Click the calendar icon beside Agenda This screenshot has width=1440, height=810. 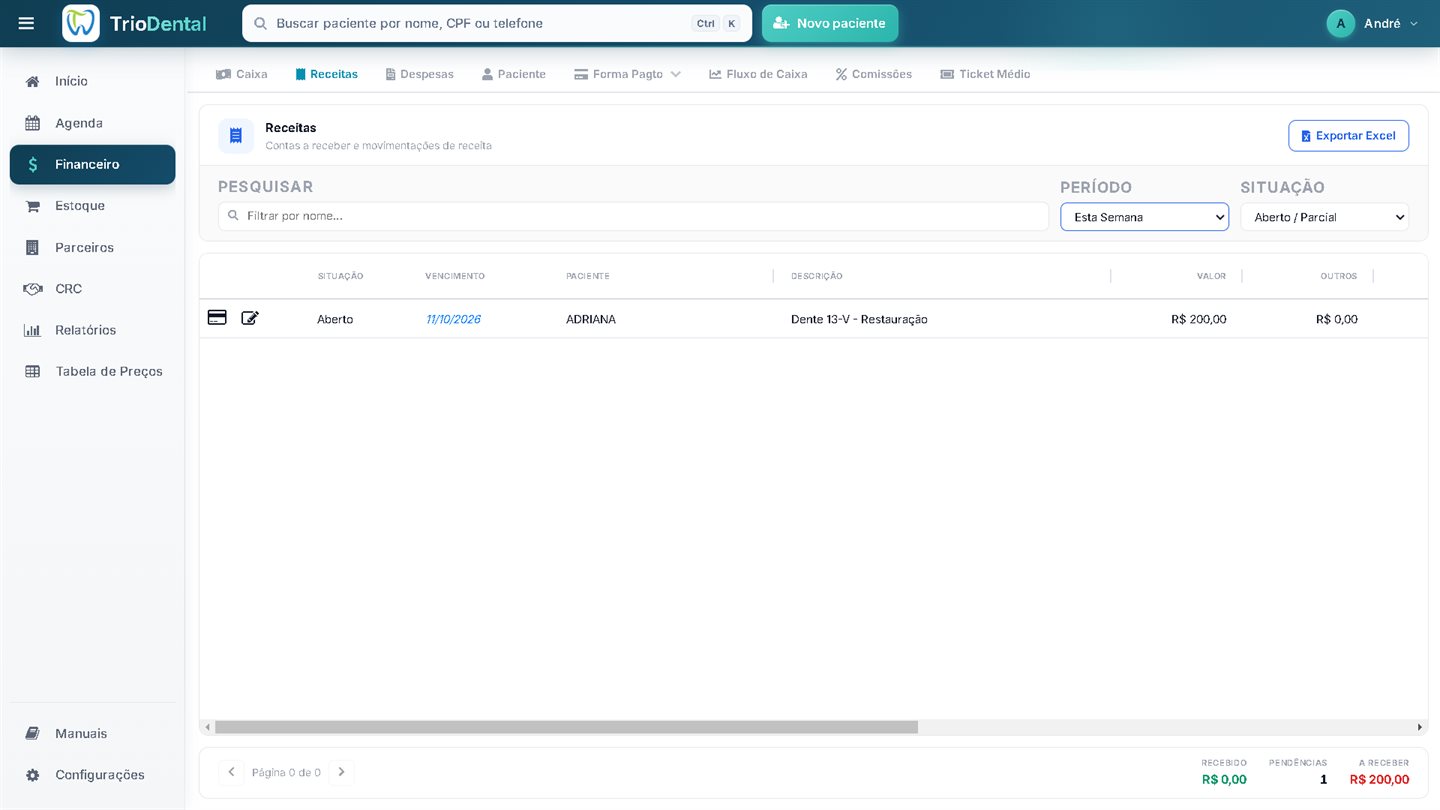pos(33,123)
